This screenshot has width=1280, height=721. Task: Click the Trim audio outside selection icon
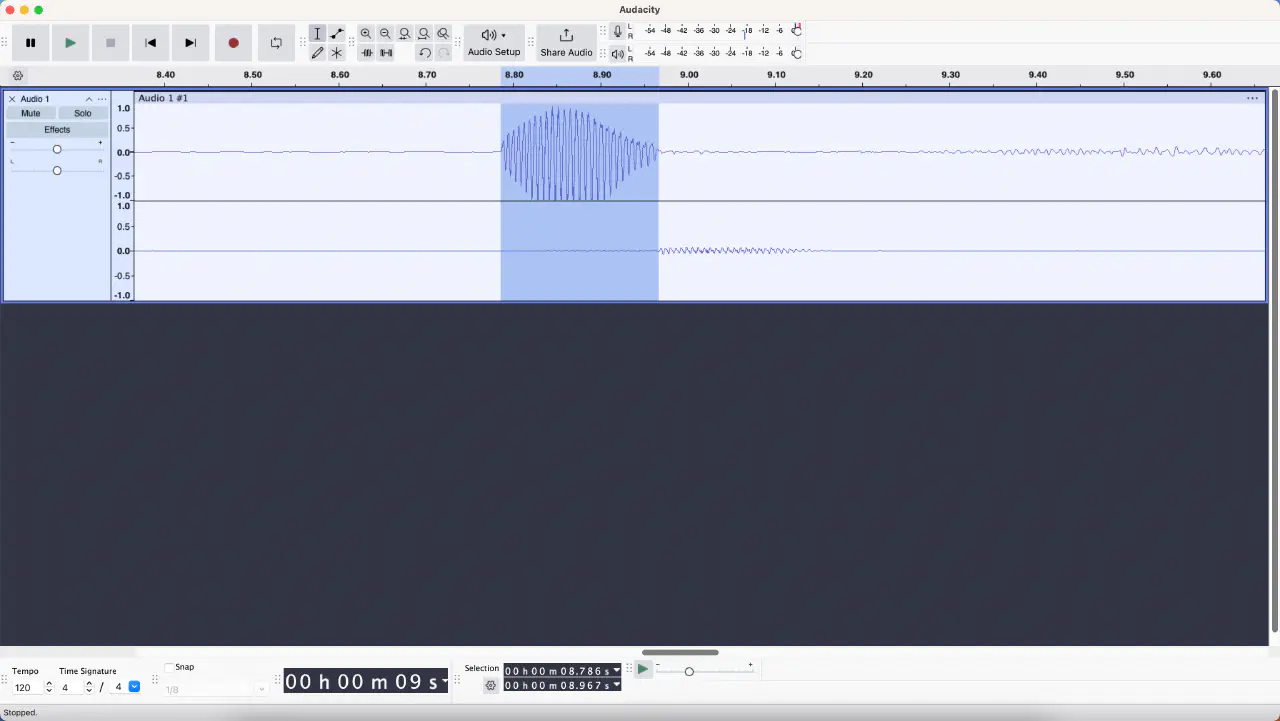coord(367,53)
